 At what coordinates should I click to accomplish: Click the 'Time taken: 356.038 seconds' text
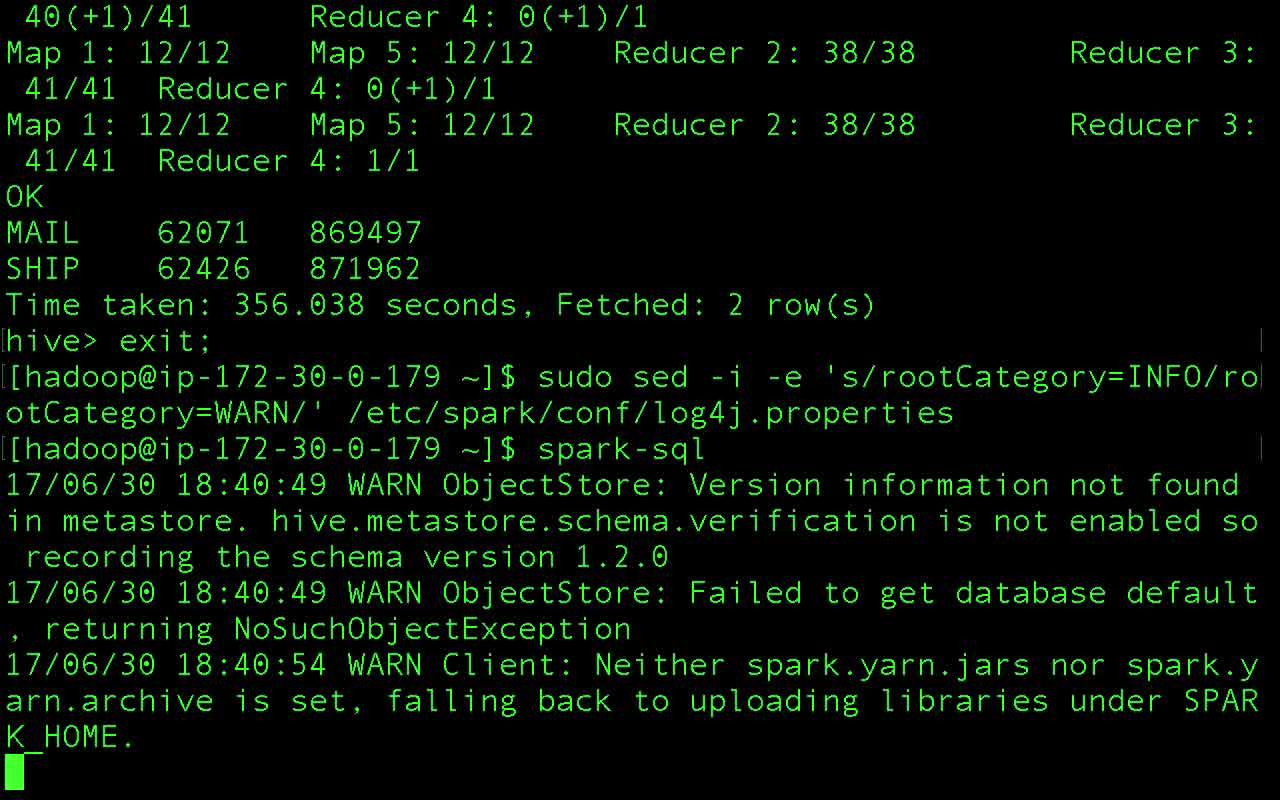coord(270,305)
